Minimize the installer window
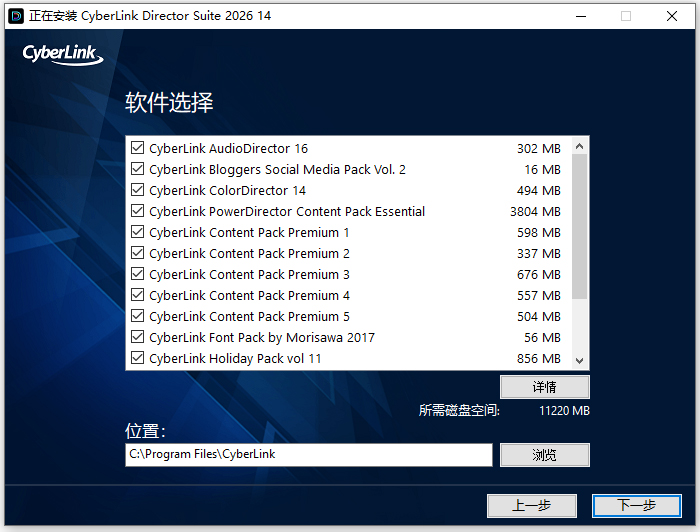Screen dimensions: 700x532 580,16
